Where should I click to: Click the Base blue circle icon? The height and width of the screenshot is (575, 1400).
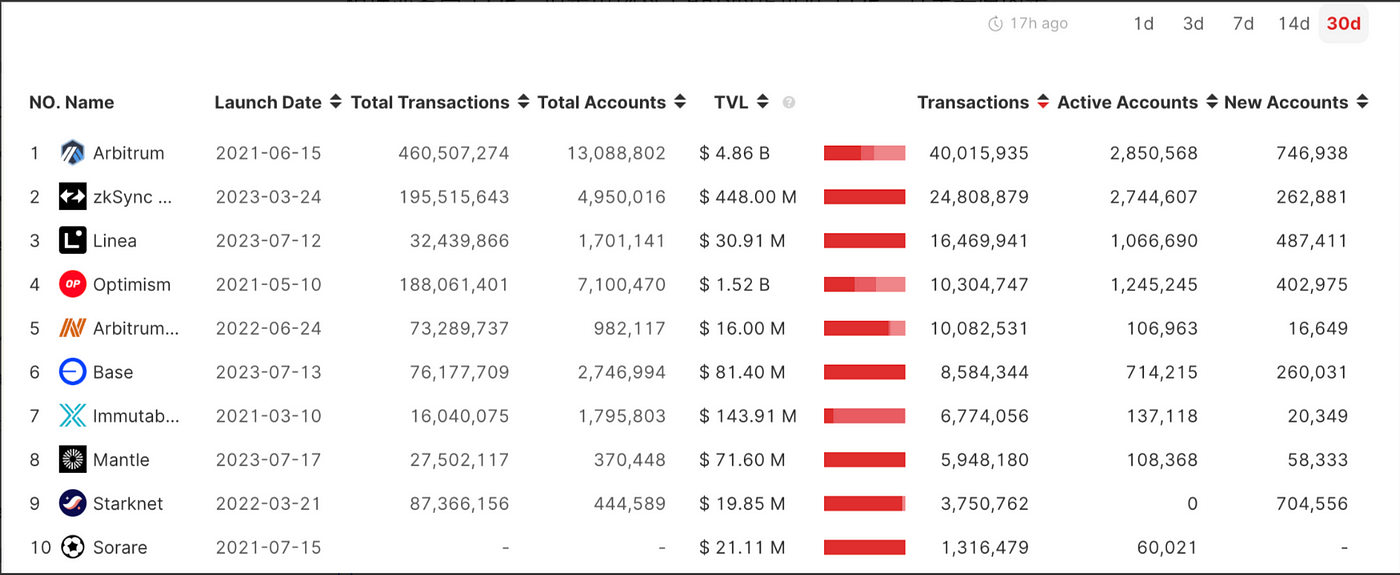(72, 372)
